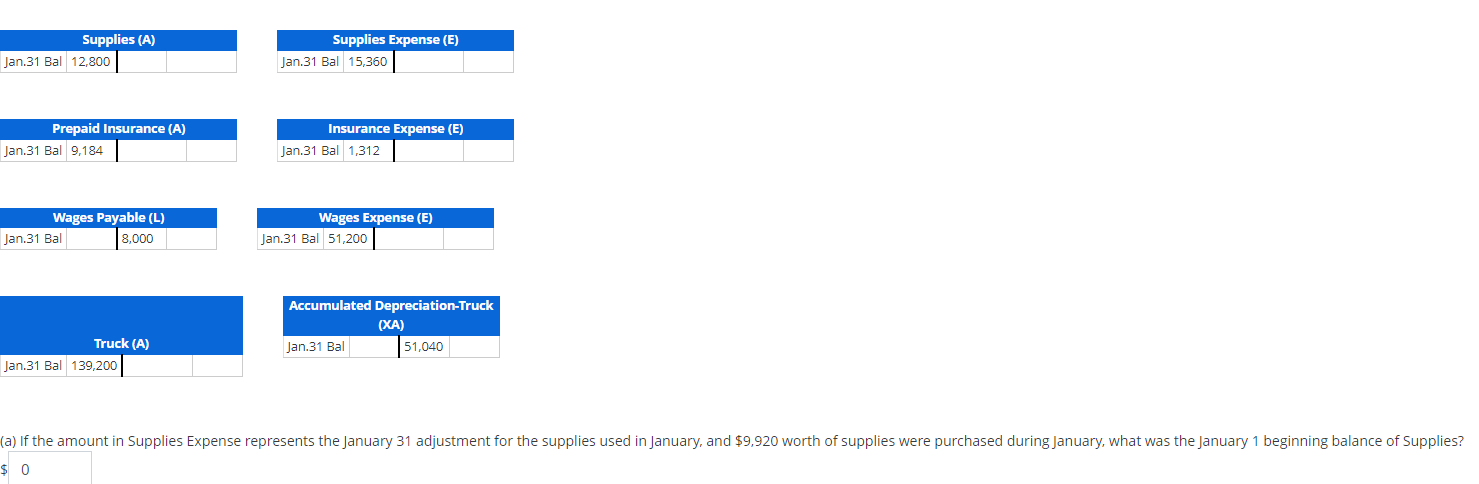Select the Wages Expense (E) header
This screenshot has height=484, width=1479.
(x=375, y=218)
